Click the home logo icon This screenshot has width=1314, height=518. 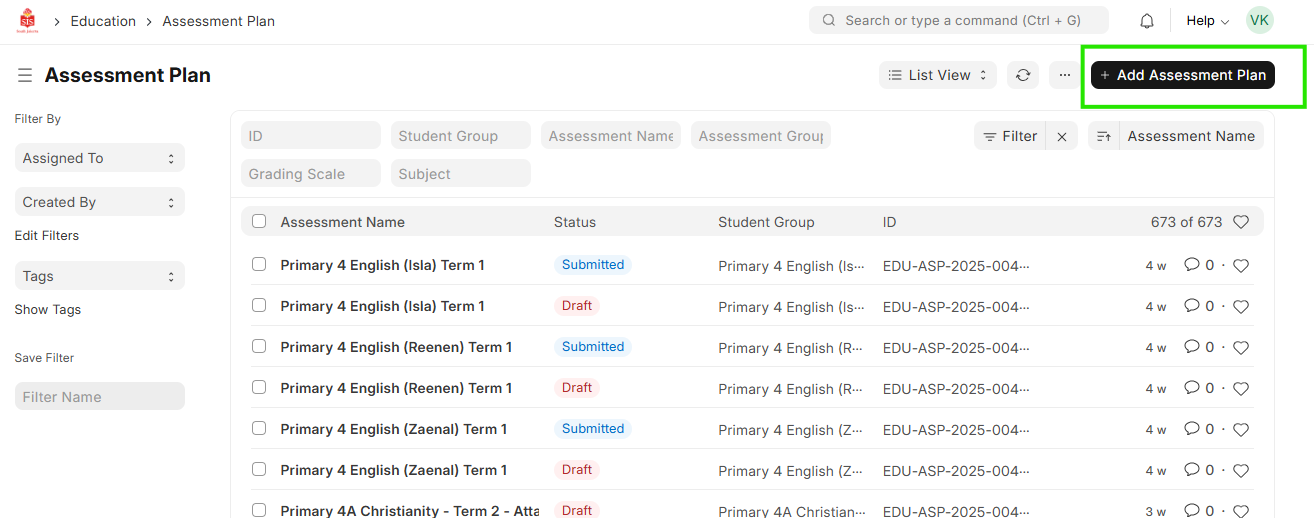27,21
